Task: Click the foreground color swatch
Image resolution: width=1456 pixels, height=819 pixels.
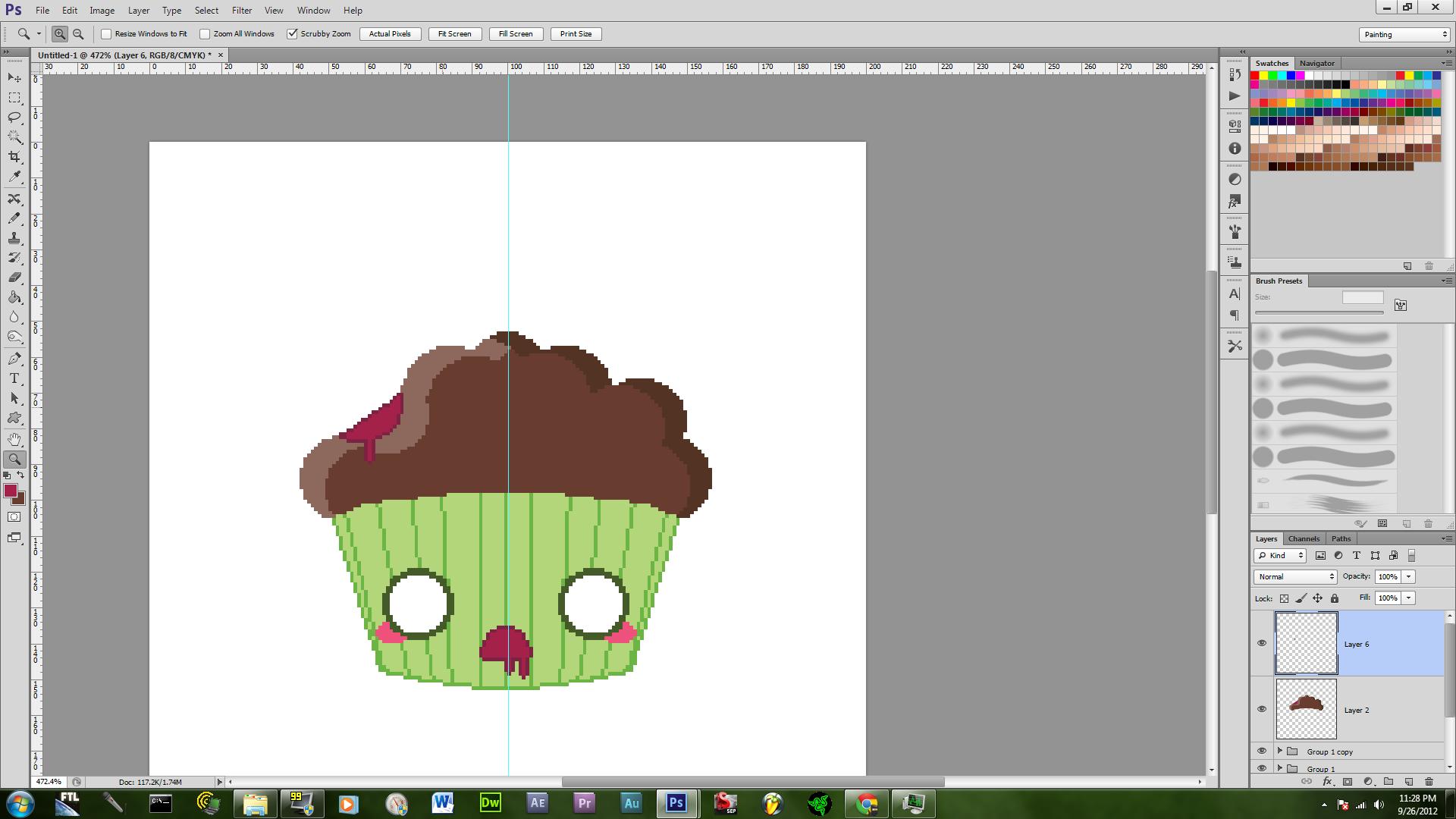Action: click(11, 491)
